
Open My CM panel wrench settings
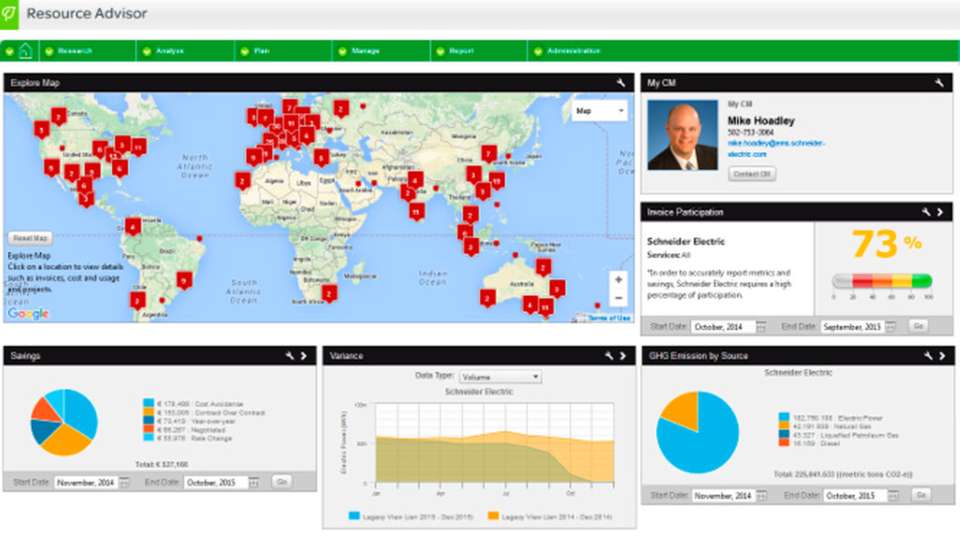tap(939, 83)
